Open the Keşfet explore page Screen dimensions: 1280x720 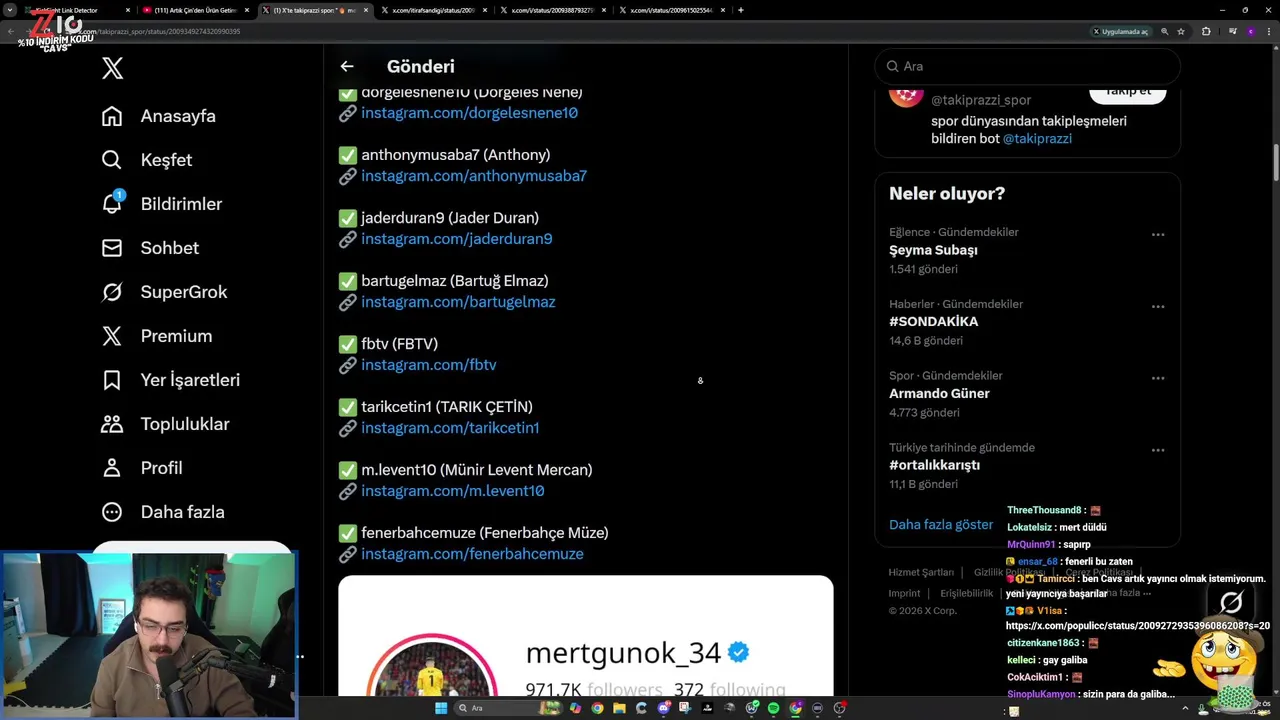pyautogui.click(x=147, y=160)
